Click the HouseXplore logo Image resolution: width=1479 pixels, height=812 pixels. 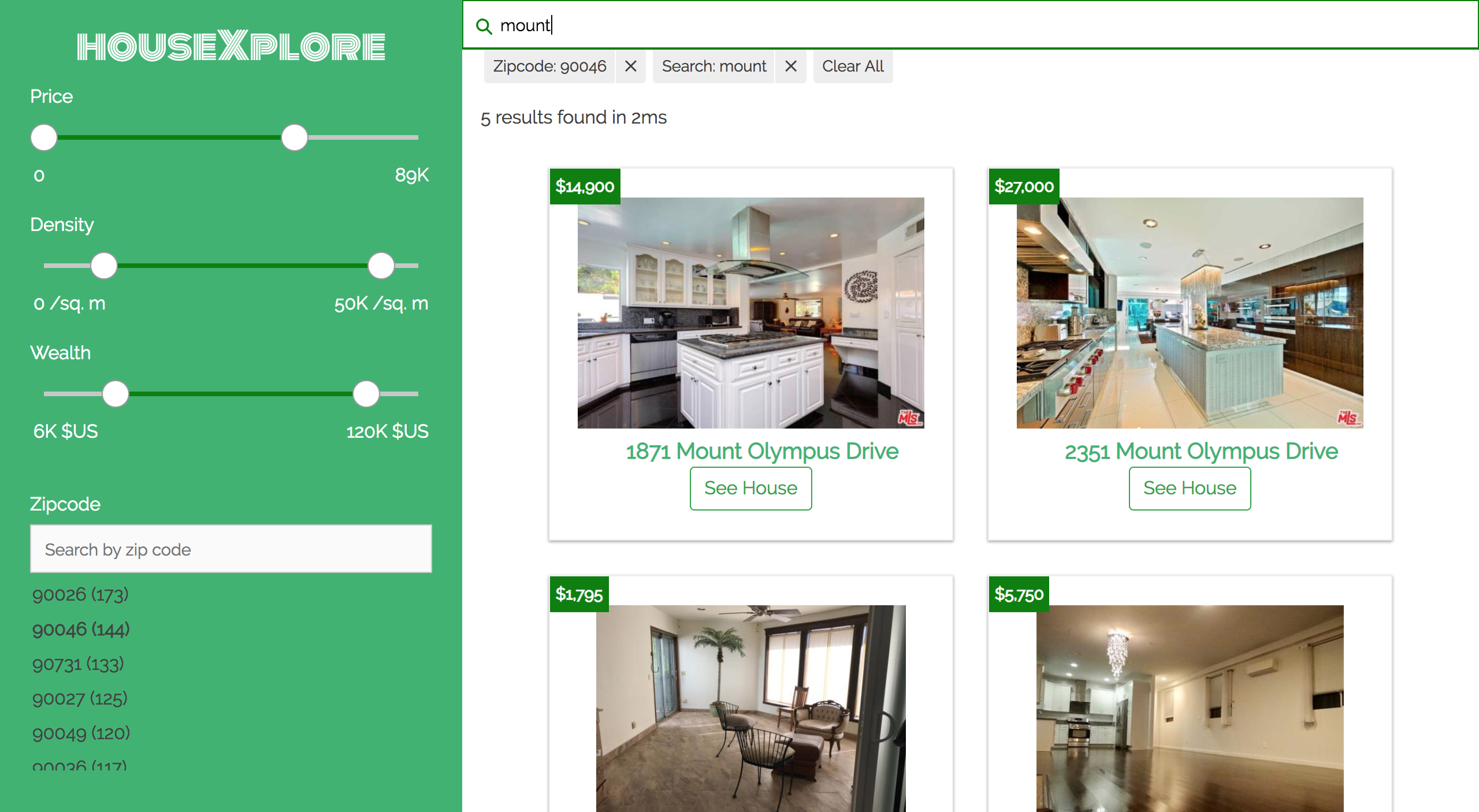[x=231, y=46]
